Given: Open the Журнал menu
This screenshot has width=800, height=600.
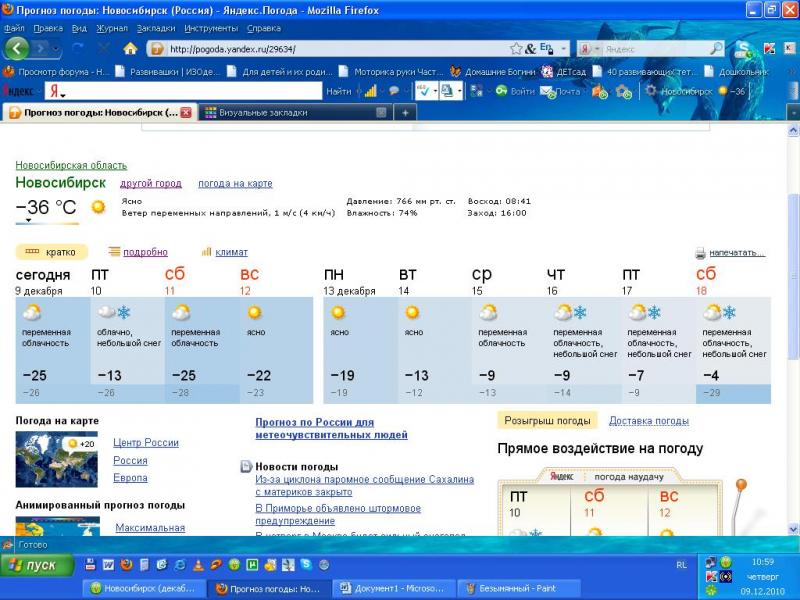Looking at the screenshot, I should pos(112,29).
